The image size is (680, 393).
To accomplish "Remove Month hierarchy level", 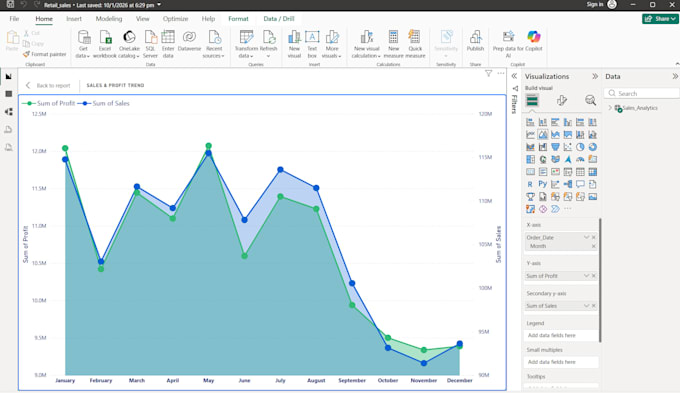I will [x=594, y=246].
